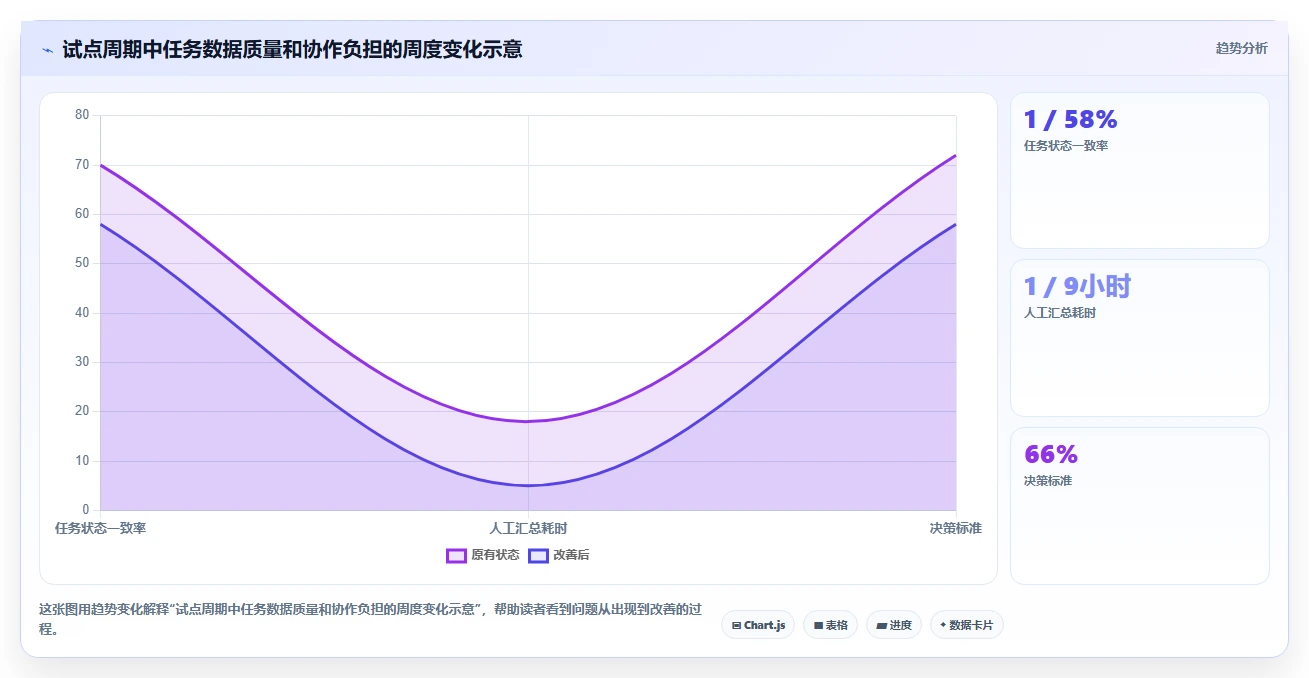Click the 改善后 minimum point at 人工汇总耗时
This screenshot has width=1309, height=678.
[528, 485]
